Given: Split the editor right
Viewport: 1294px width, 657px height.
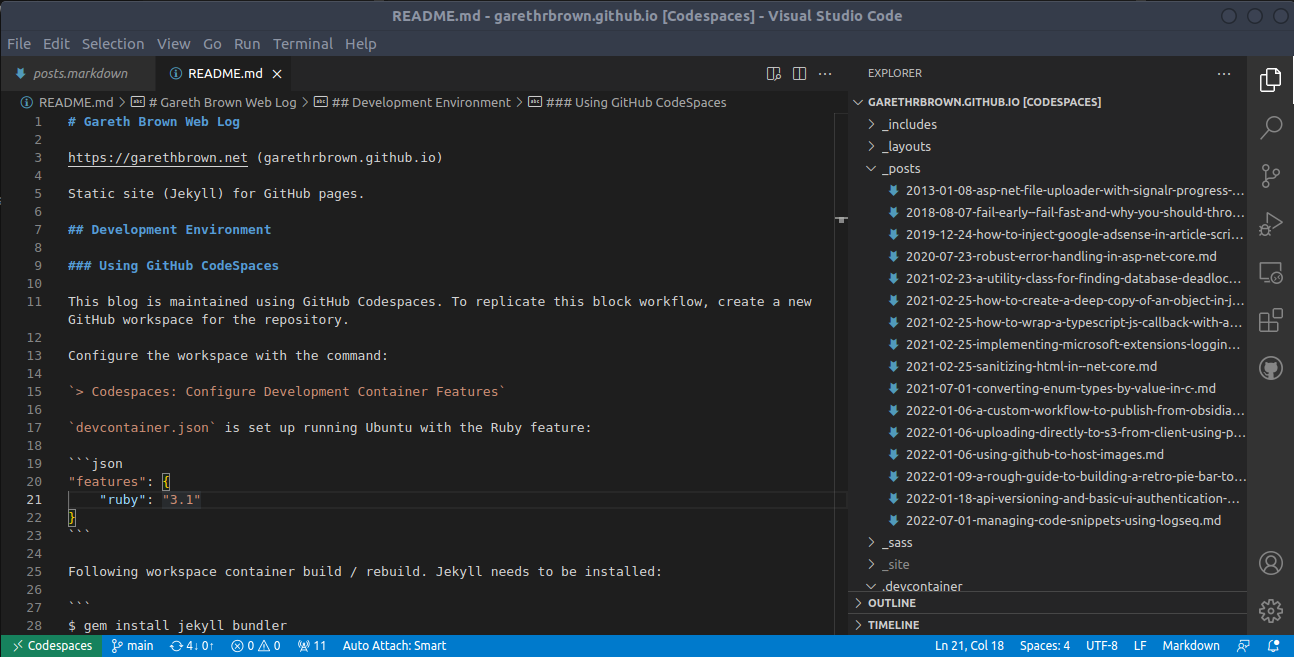Looking at the screenshot, I should (799, 73).
